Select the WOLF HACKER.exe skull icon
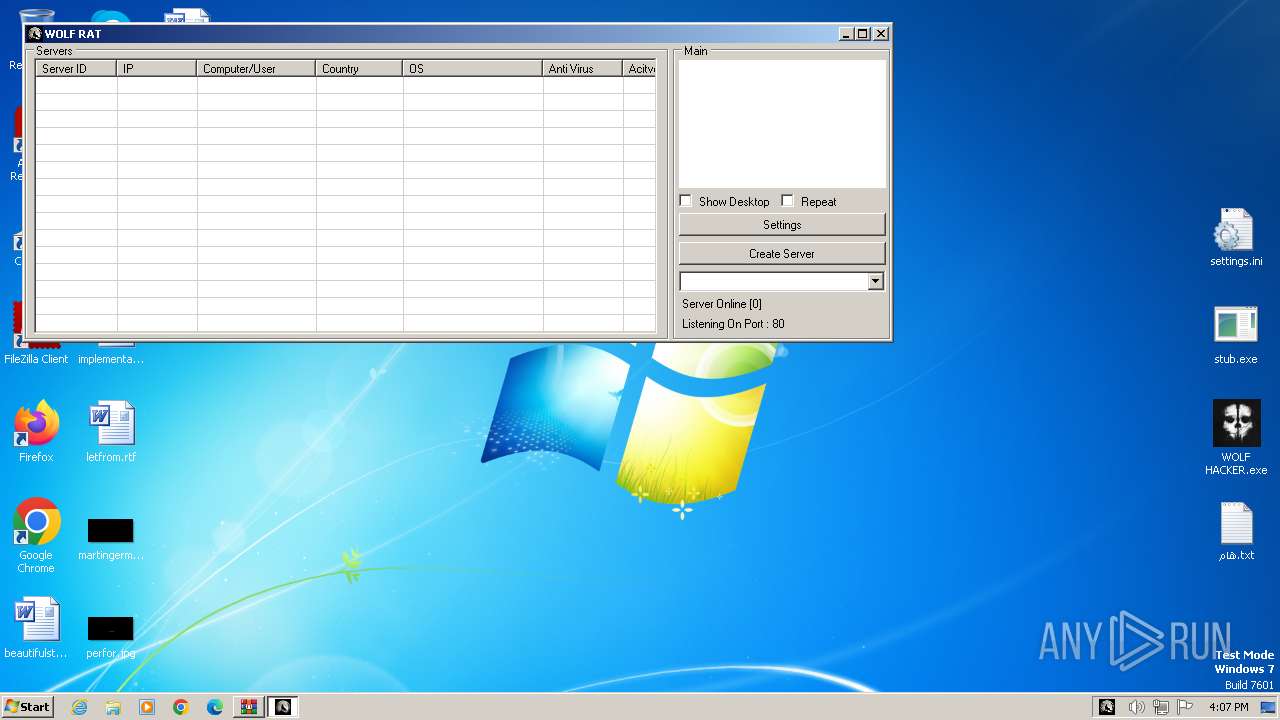This screenshot has height=720, width=1280. pos(1236,437)
